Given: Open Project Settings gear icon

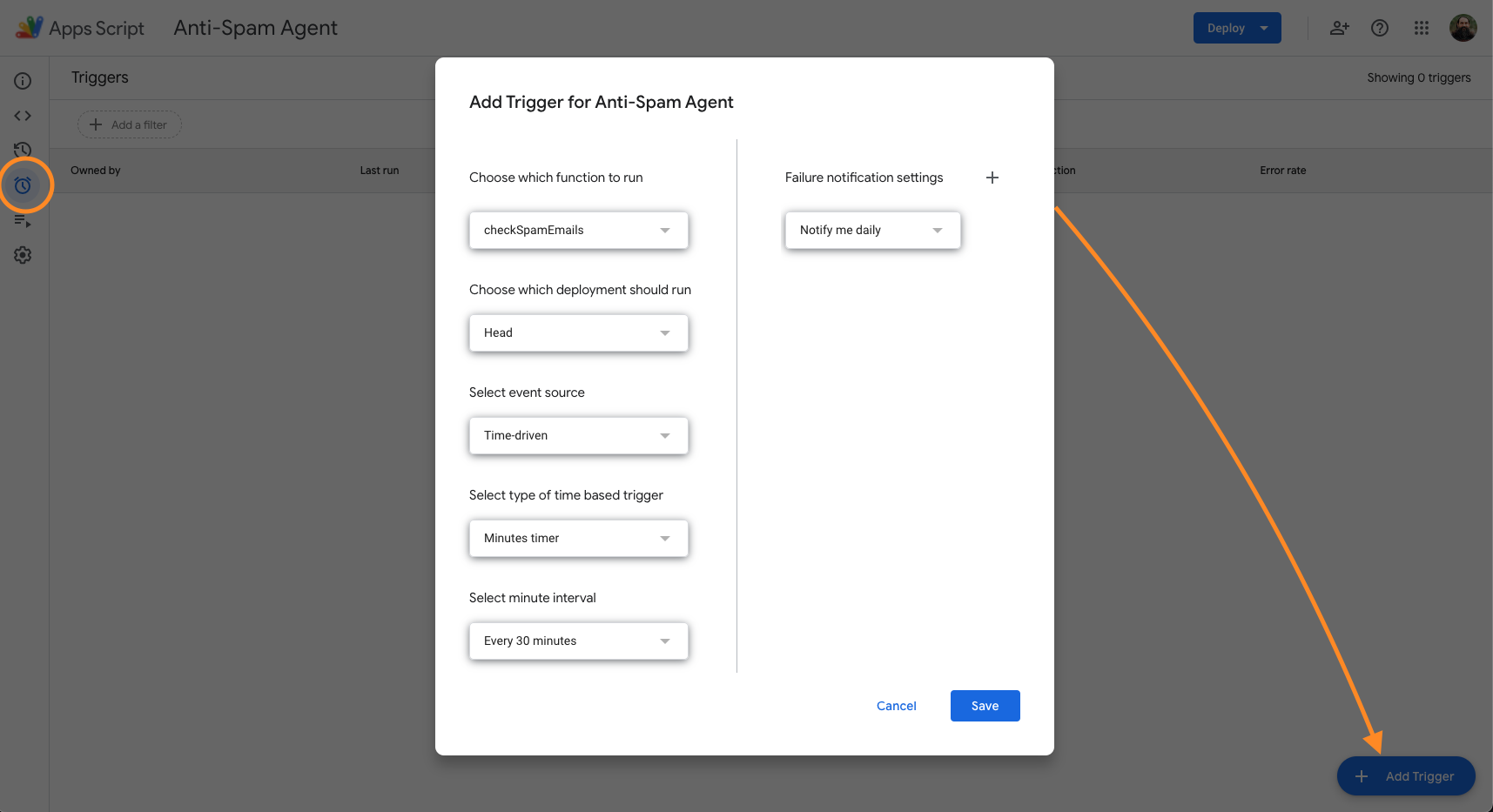Looking at the screenshot, I should (23, 255).
